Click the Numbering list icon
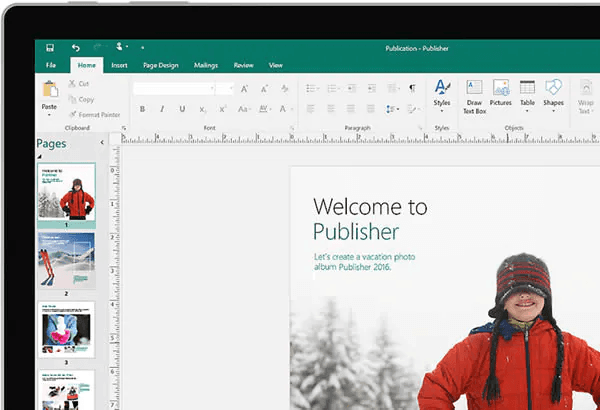 coord(333,89)
